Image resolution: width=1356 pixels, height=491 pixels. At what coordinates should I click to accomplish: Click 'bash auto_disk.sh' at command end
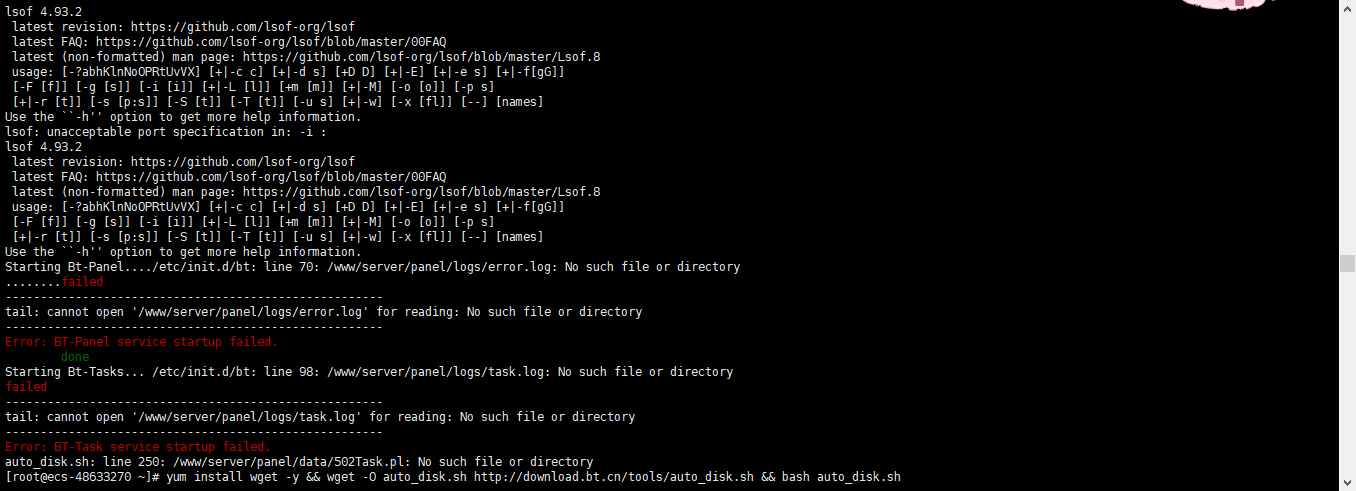(841, 477)
